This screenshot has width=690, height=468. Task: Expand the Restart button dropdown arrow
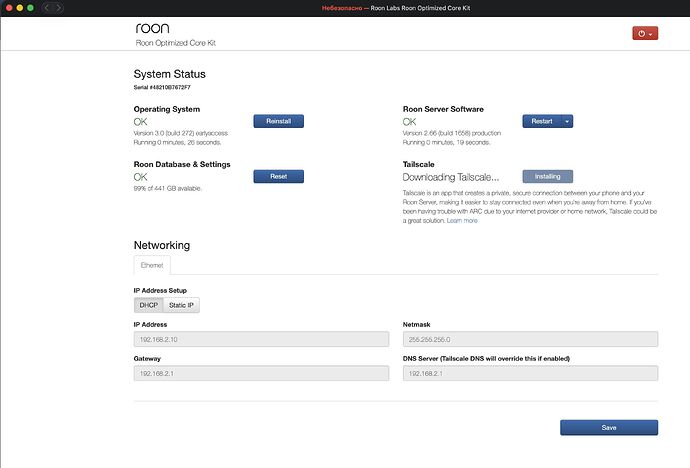click(x=567, y=121)
